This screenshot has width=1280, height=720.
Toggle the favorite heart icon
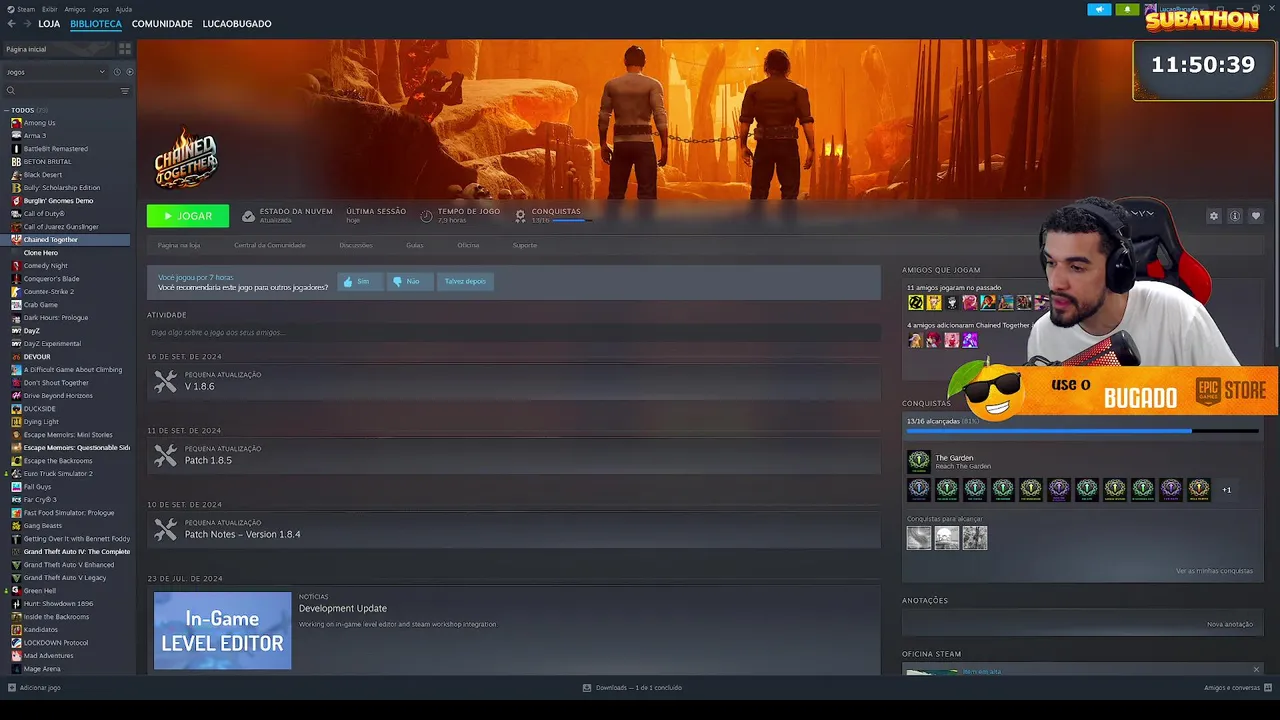click(x=1256, y=216)
